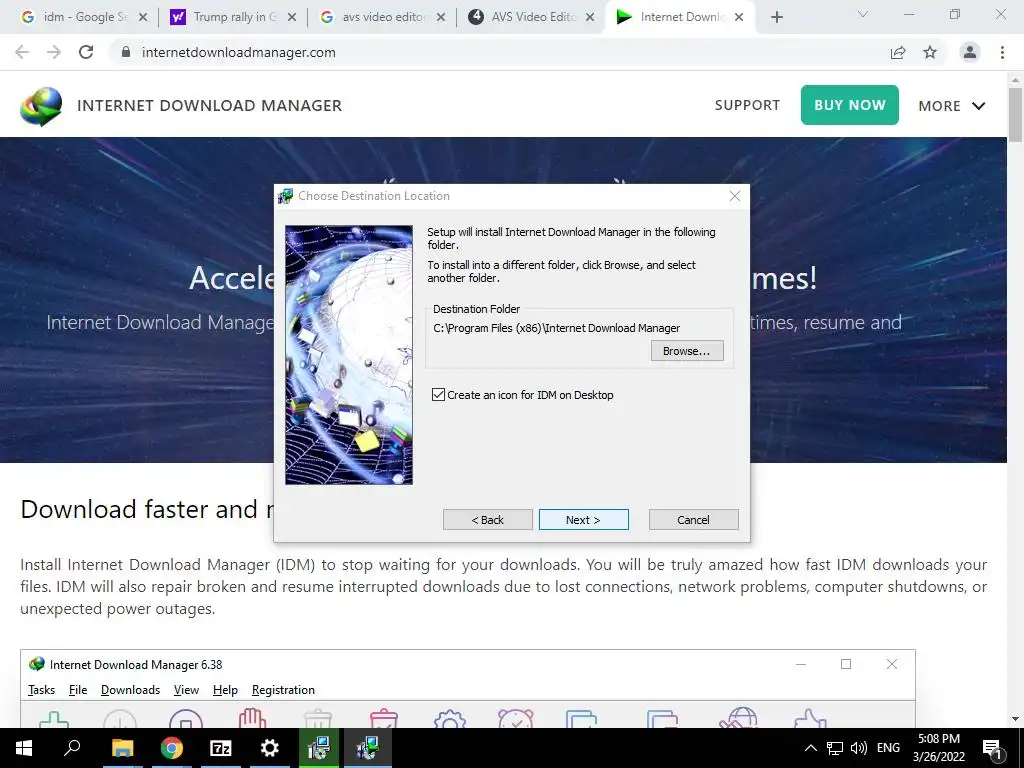
Task: Open File menu in IDM screenshot
Action: click(x=78, y=690)
